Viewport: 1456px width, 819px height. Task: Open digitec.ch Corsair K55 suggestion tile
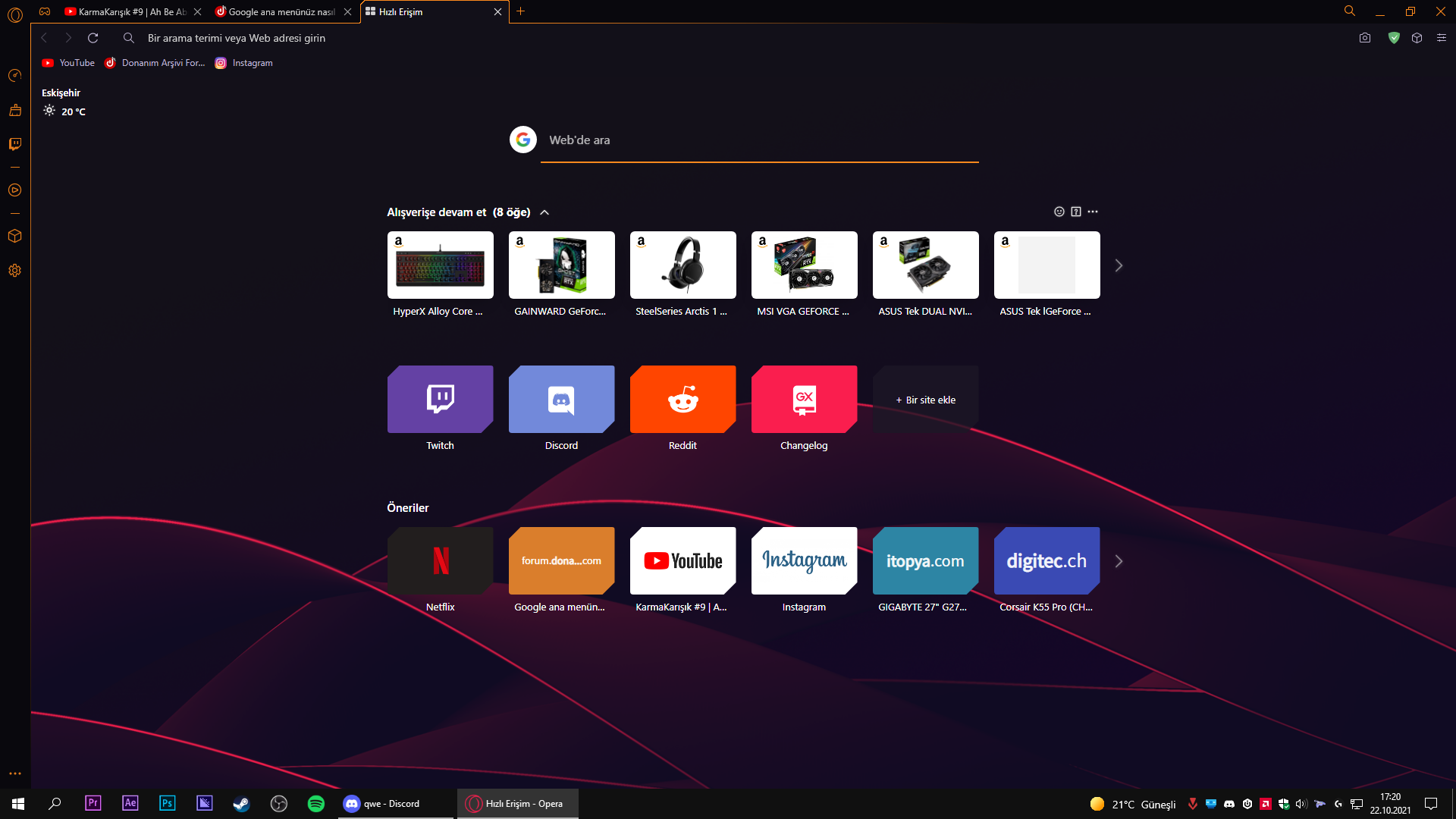(1046, 560)
